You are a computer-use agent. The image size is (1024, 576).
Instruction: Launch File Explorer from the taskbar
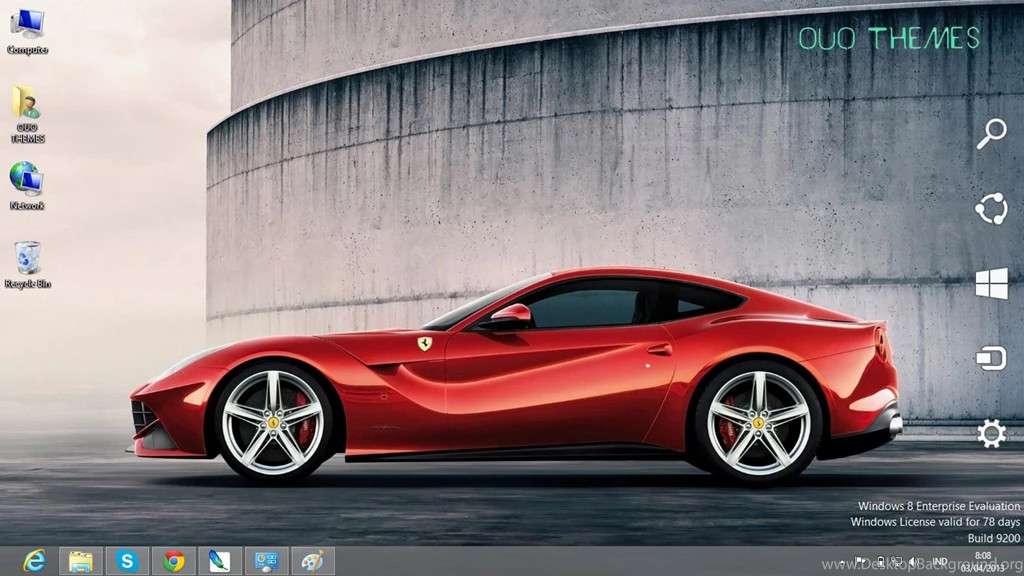(x=80, y=561)
